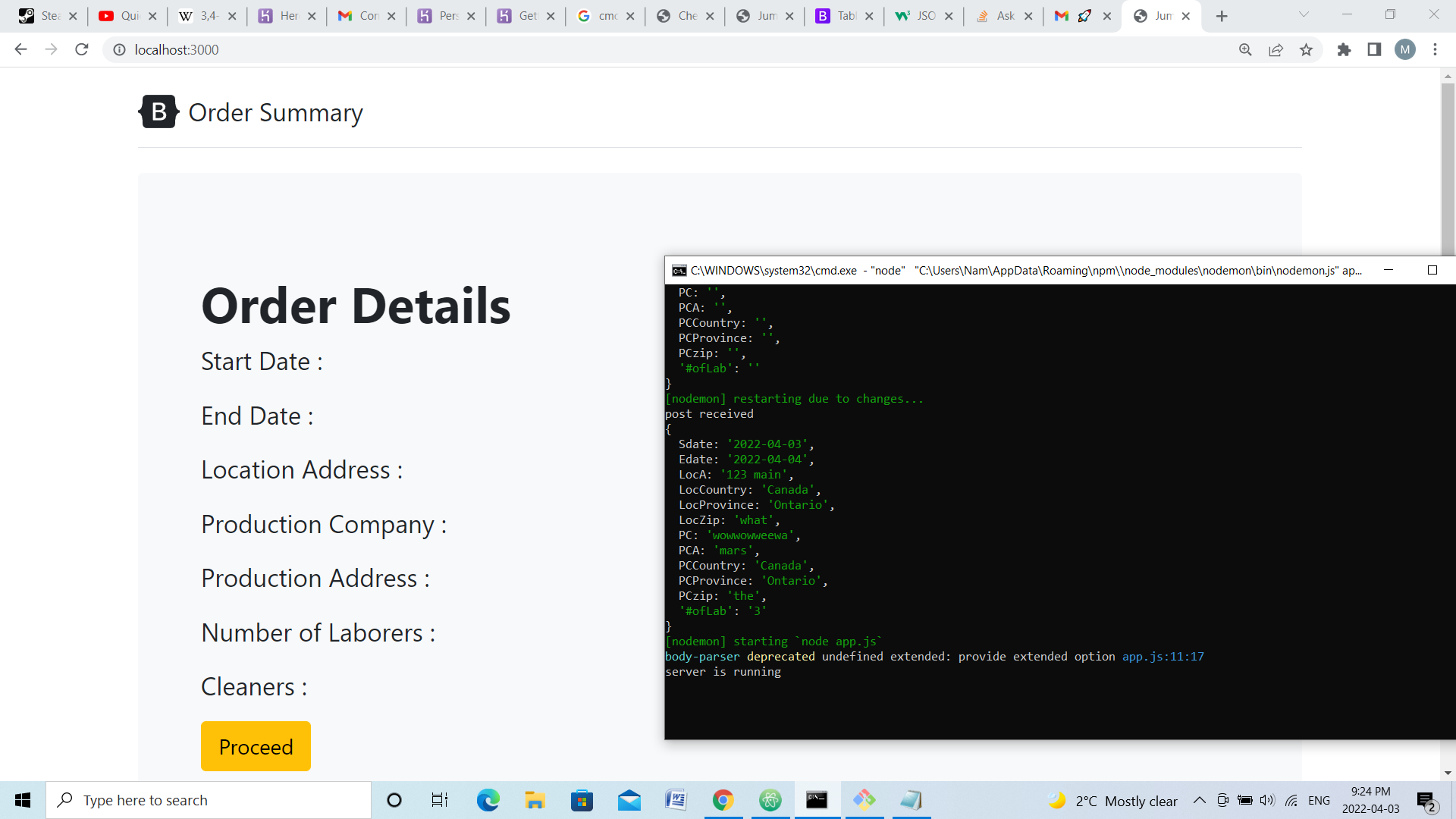View site information icon in address bar
This screenshot has height=819, width=1456.
pos(119,49)
